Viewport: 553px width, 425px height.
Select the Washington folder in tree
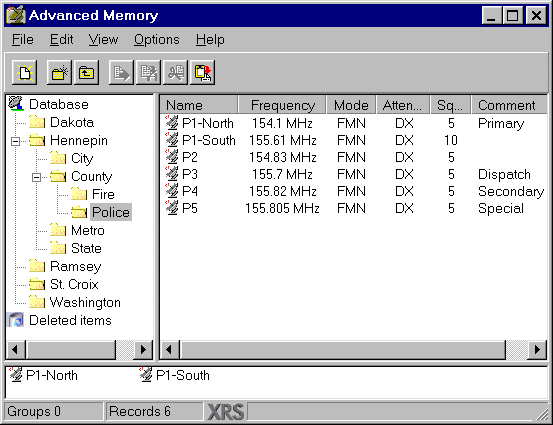pyautogui.click(x=85, y=302)
